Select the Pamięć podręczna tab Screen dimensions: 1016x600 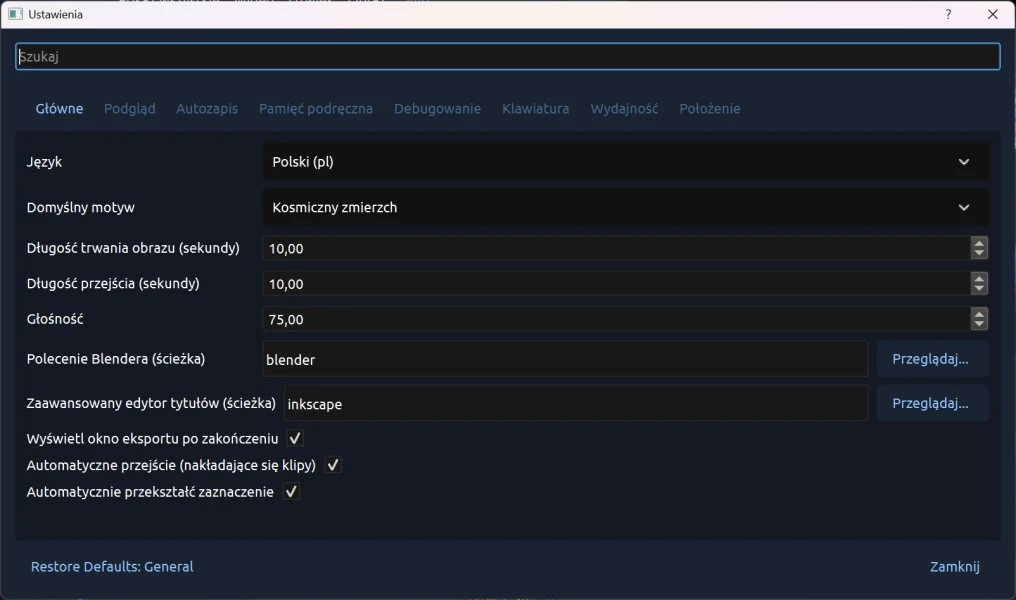pyautogui.click(x=316, y=109)
